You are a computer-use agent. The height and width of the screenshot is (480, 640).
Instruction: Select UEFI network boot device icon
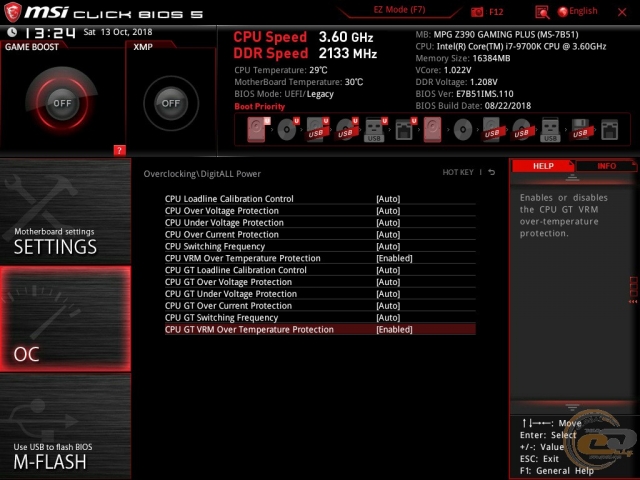405,130
